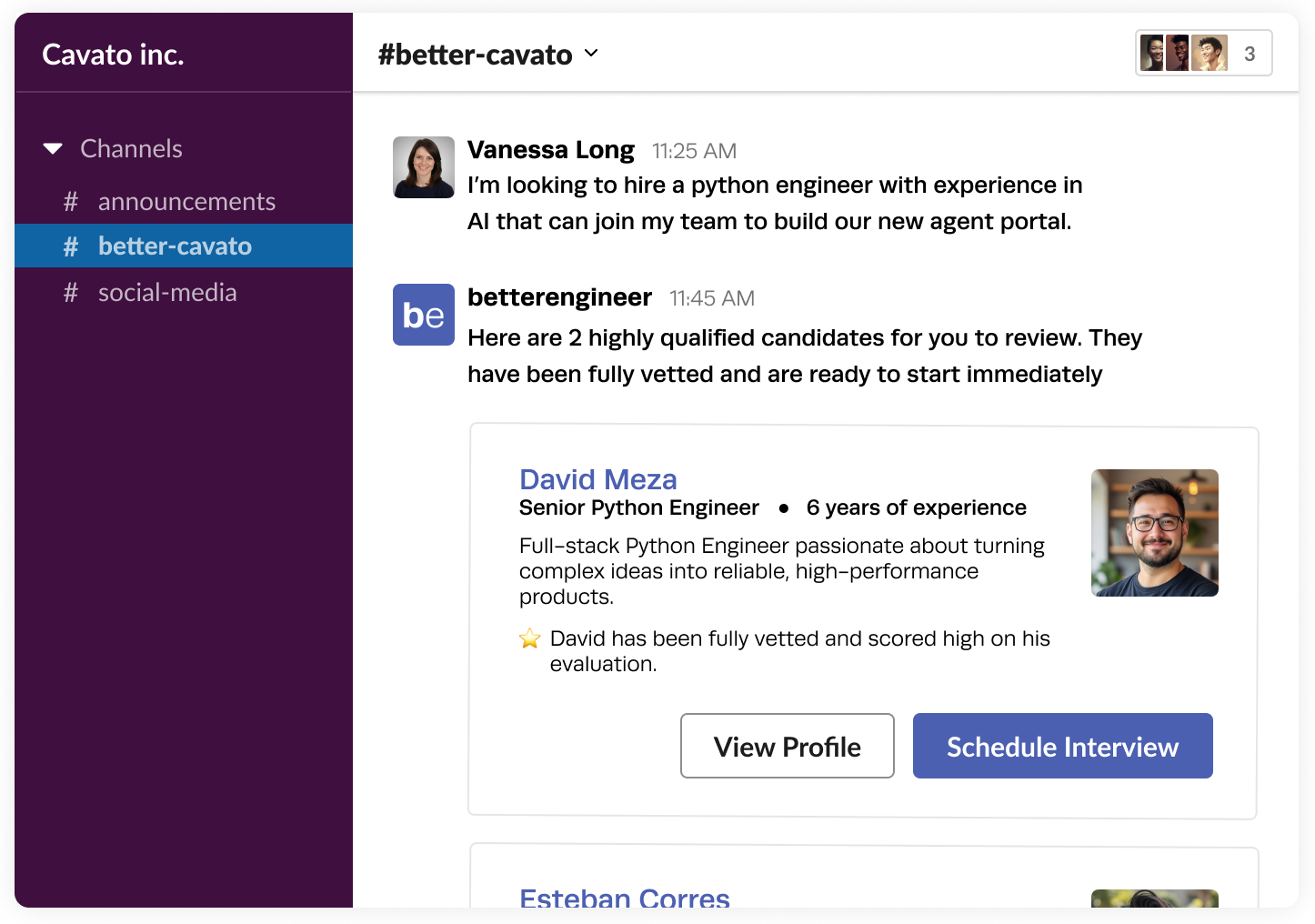Click the betterengineer bot app icon
This screenshot has width=1315, height=924.
[423, 315]
